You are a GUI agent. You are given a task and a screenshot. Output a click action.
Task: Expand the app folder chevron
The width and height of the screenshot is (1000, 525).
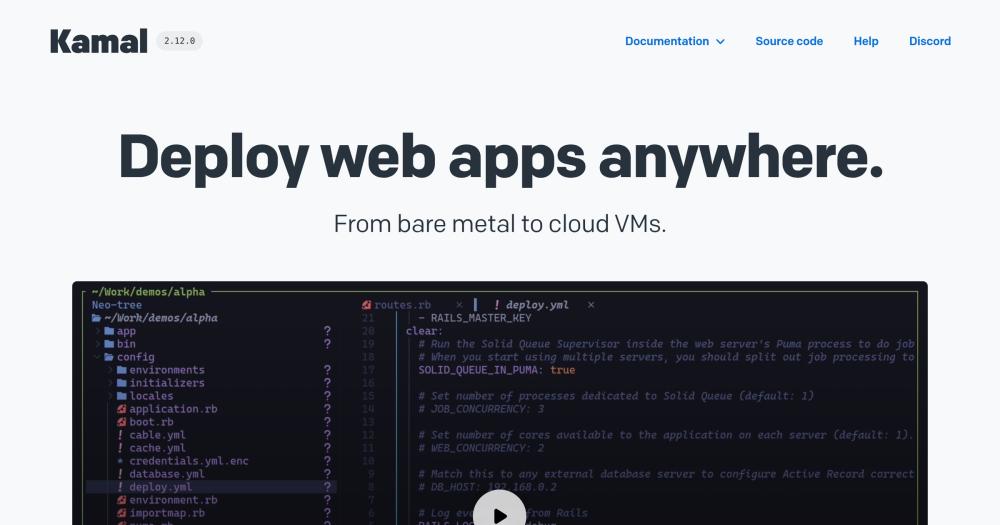pyautogui.click(x=98, y=331)
